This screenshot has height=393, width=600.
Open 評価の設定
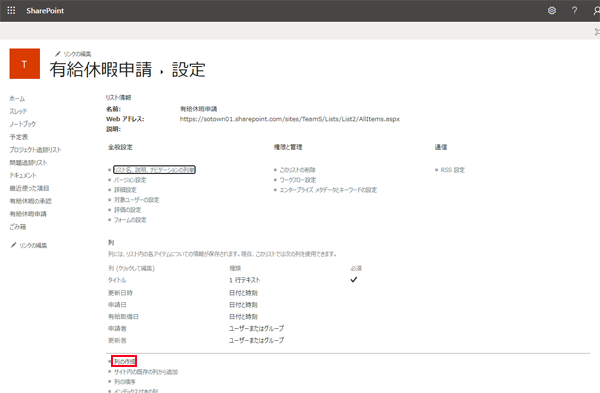(127, 210)
